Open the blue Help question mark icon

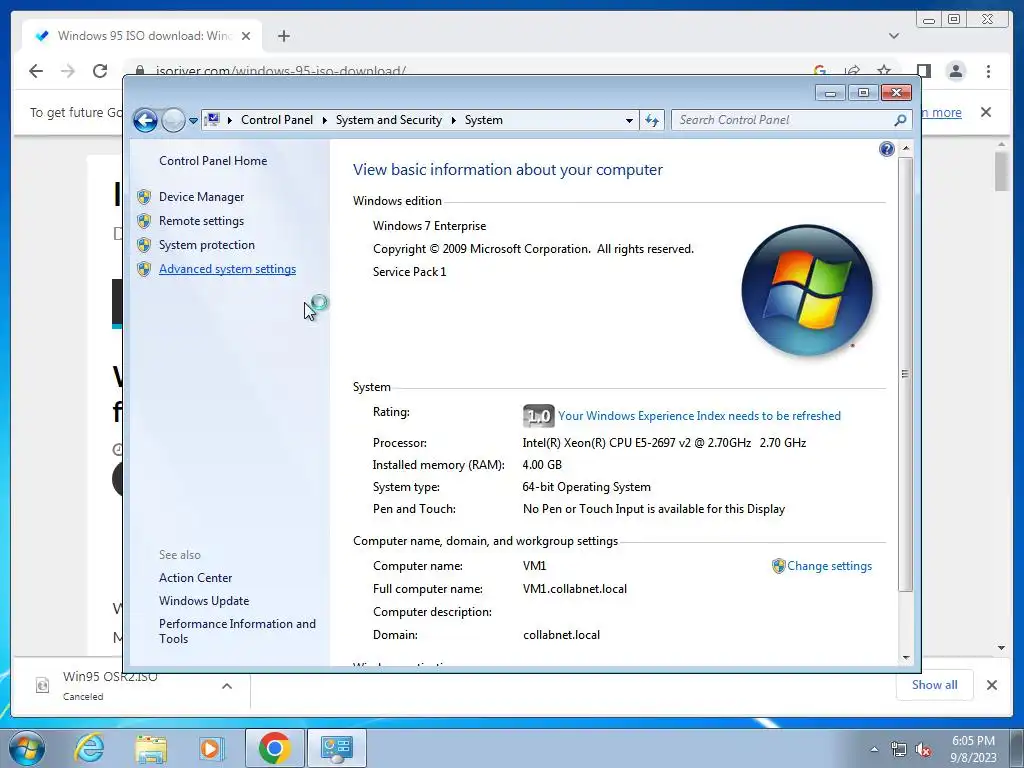pos(886,149)
